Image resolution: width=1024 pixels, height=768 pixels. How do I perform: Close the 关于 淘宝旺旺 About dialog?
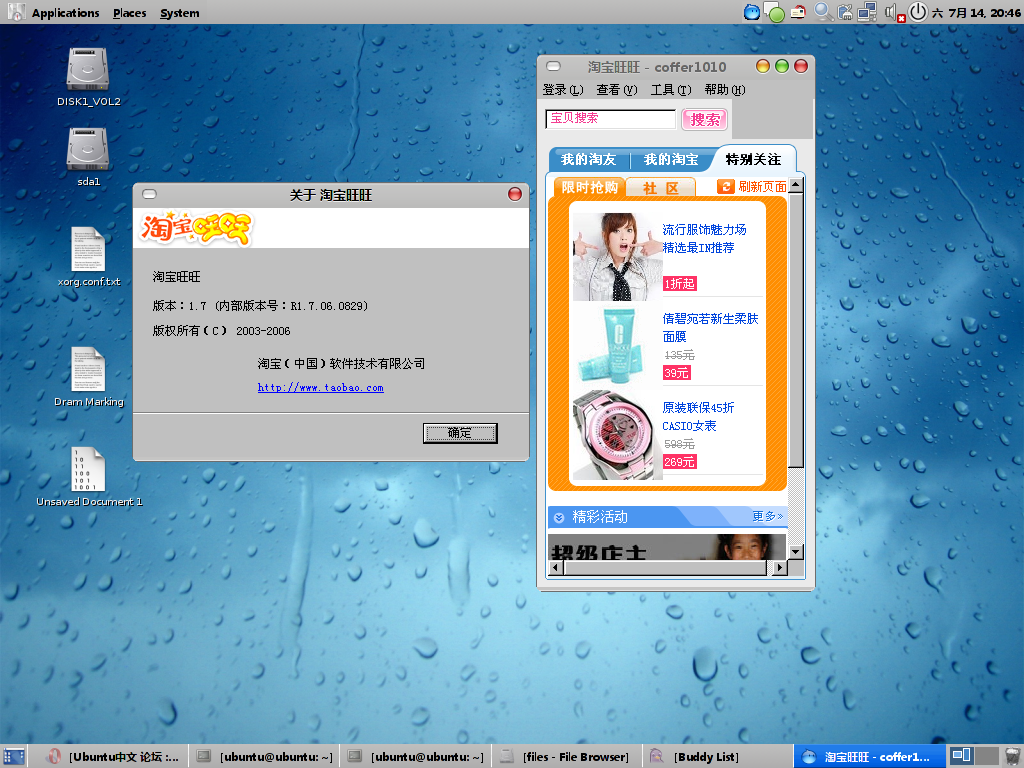point(515,194)
